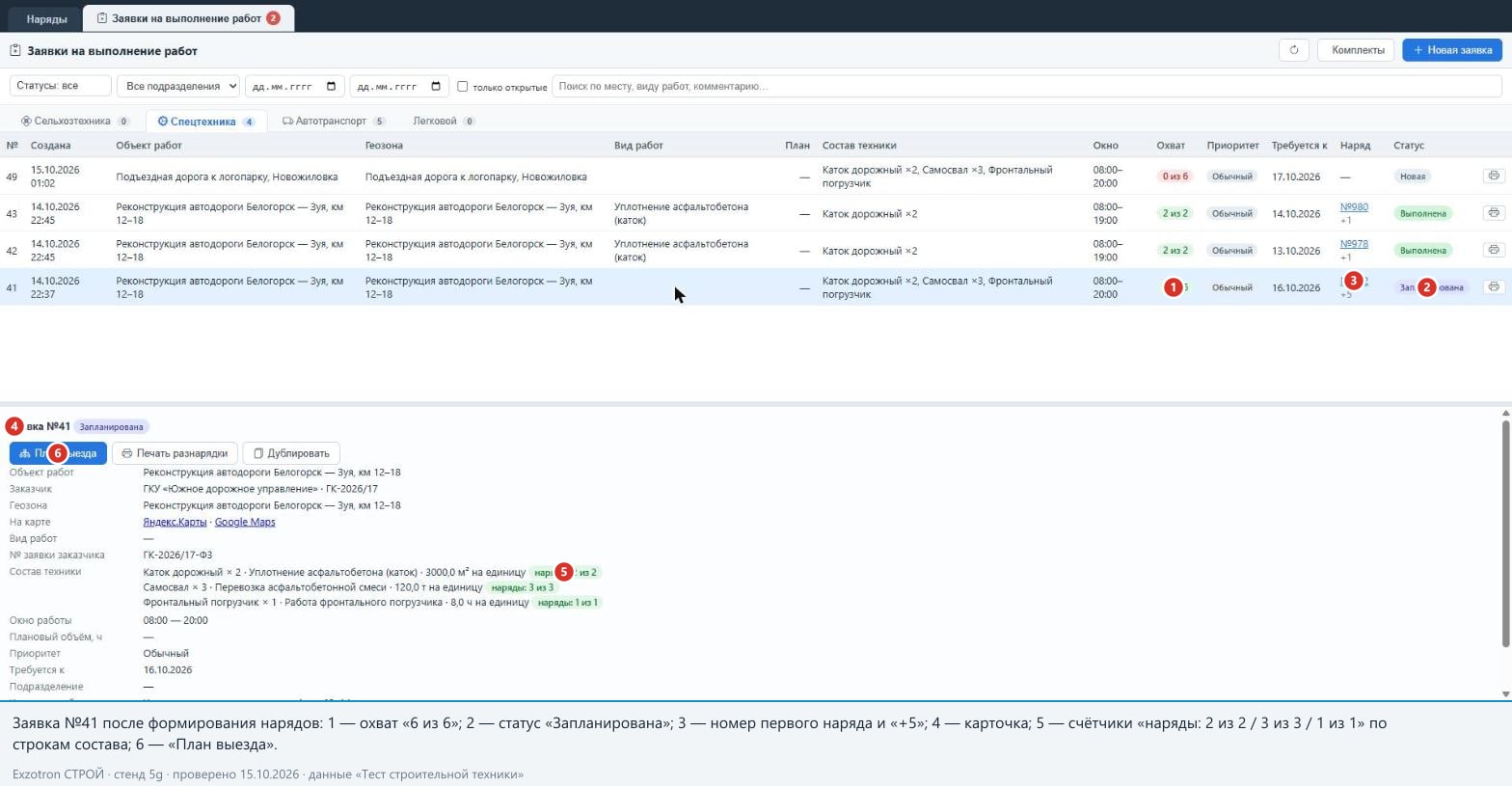Open the 'Статусы: все' filter
This screenshot has width=1512, height=786.
(x=61, y=86)
